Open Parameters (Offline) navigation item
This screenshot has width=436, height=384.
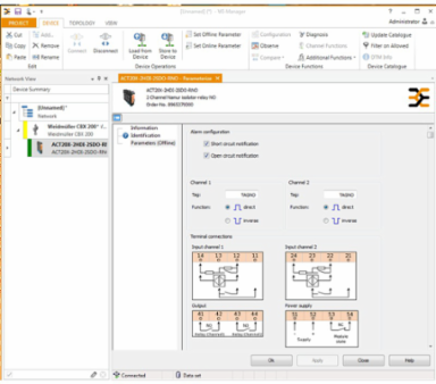click(153, 143)
